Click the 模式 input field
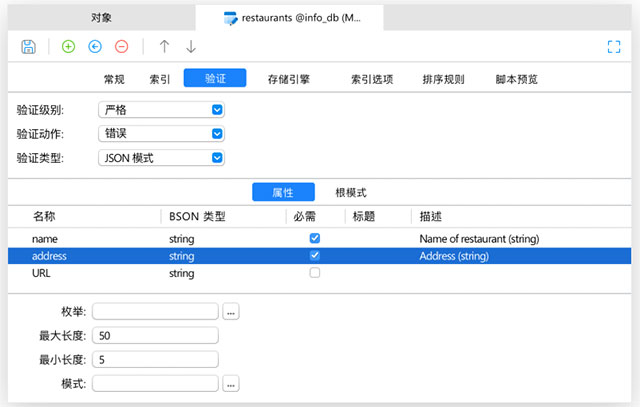Image resolution: width=640 pixels, height=407 pixels. click(x=156, y=384)
